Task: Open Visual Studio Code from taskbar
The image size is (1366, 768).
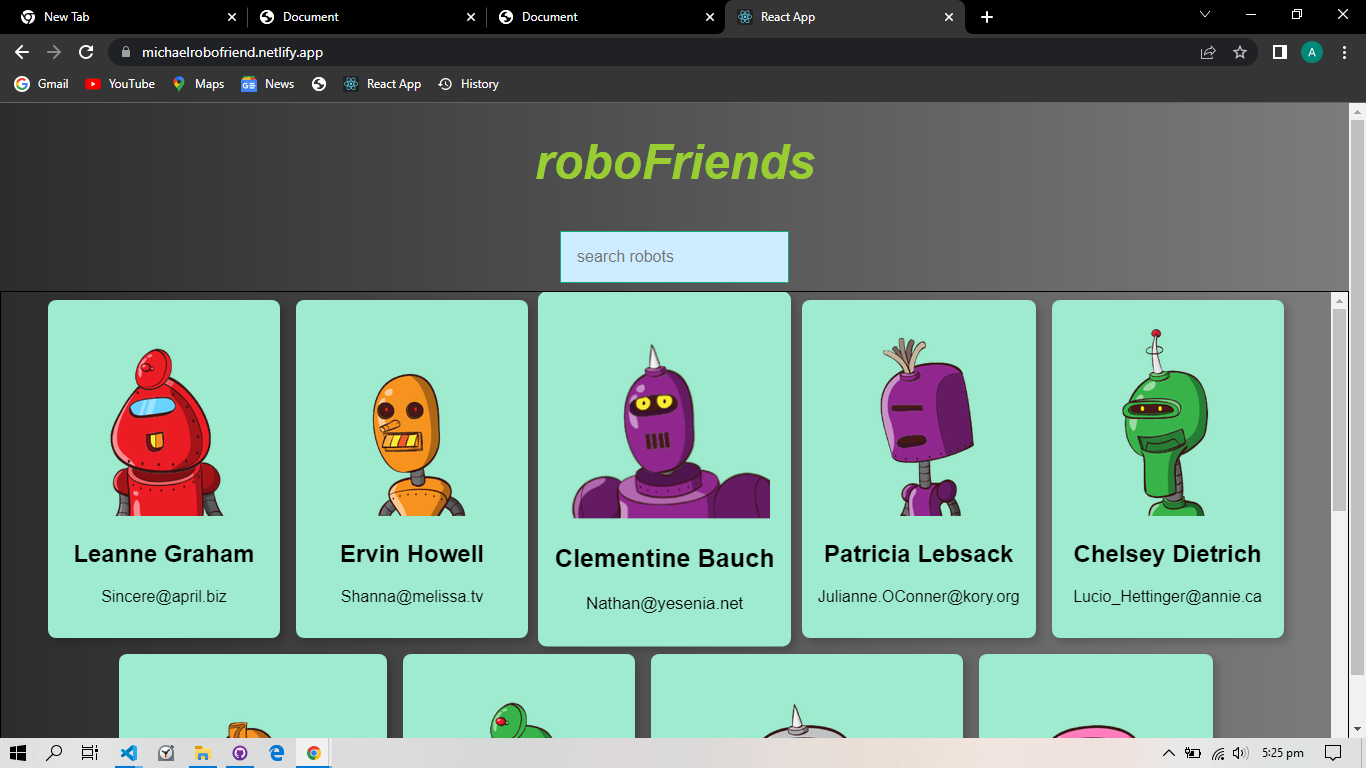Action: pyautogui.click(x=129, y=753)
